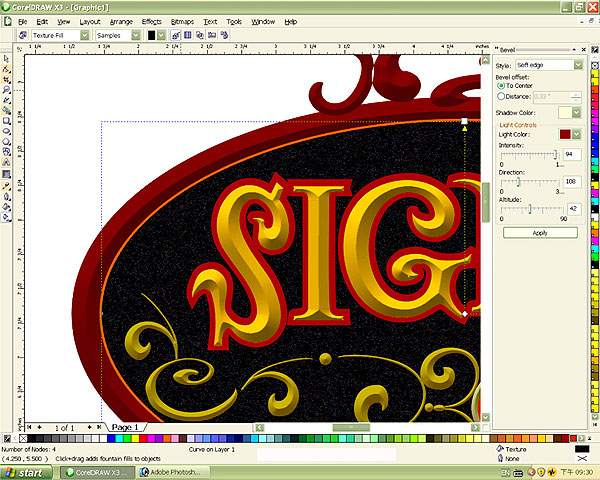Click the No Color well at palette start
The width and height of the screenshot is (600, 480).
pos(23,438)
